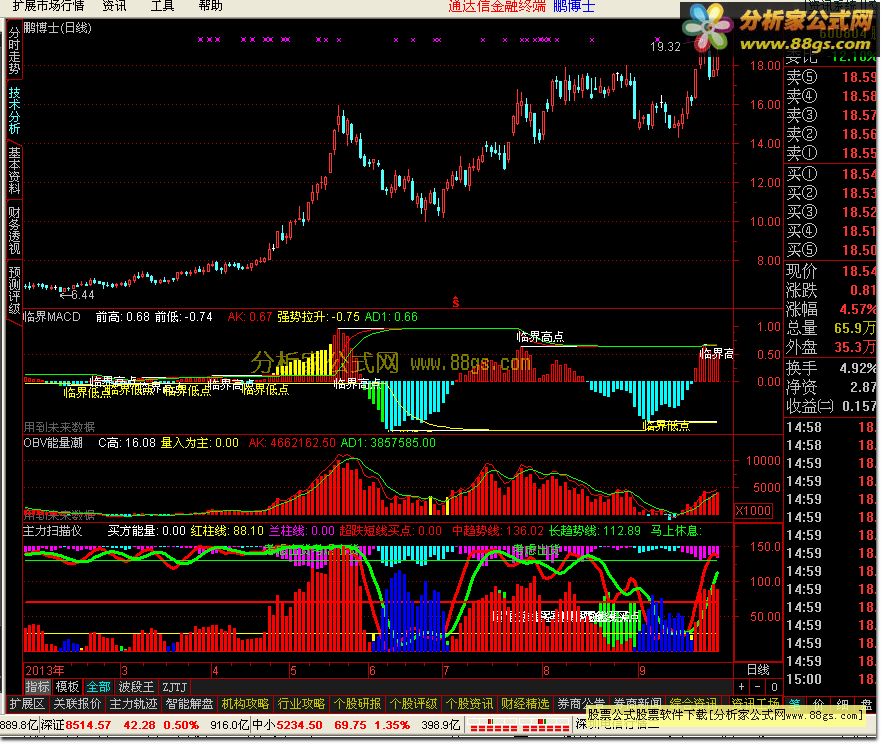Click the 卖① order row
882x744 pixels.
coord(831,153)
